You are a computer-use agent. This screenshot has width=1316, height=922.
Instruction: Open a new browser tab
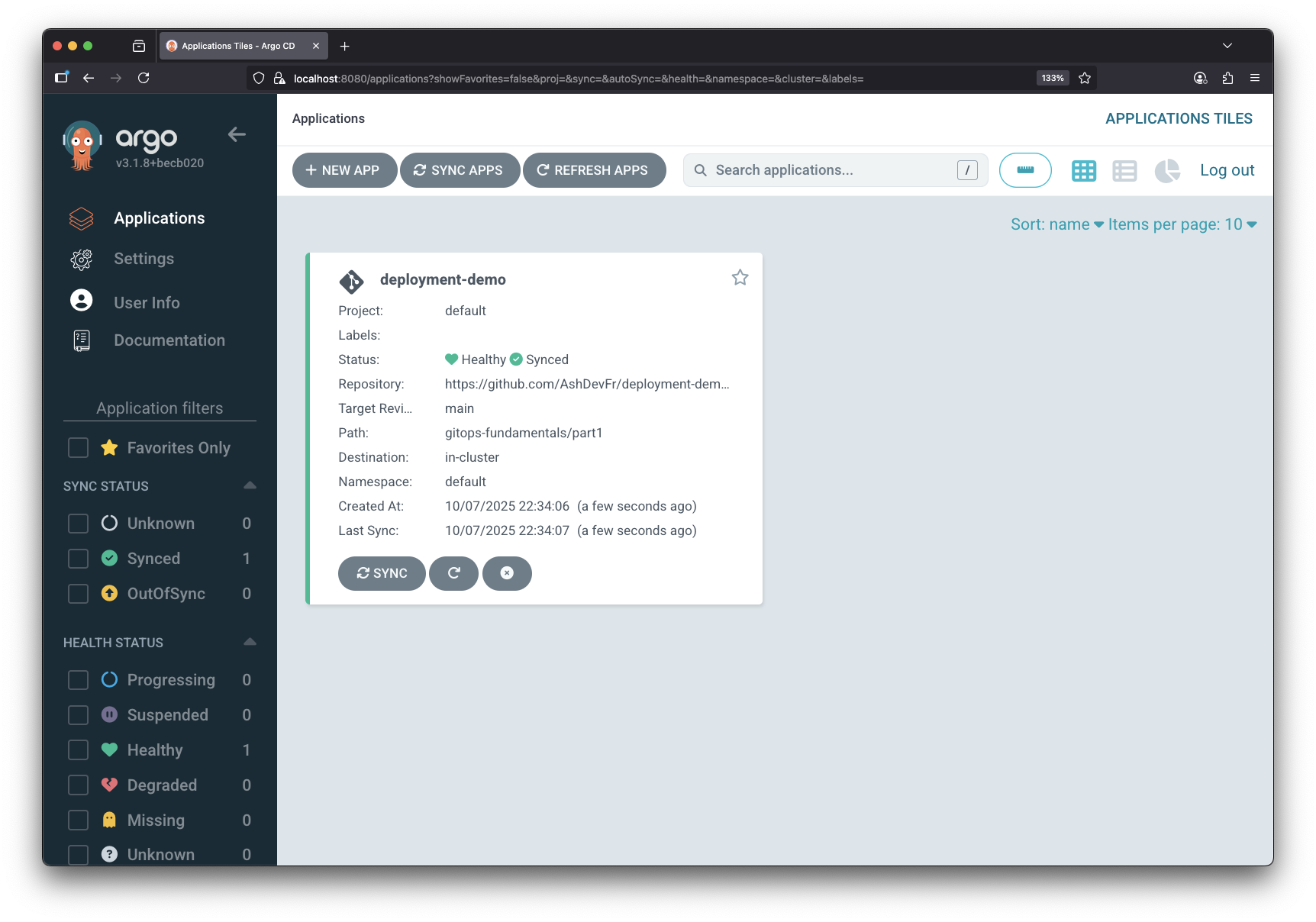coord(345,47)
